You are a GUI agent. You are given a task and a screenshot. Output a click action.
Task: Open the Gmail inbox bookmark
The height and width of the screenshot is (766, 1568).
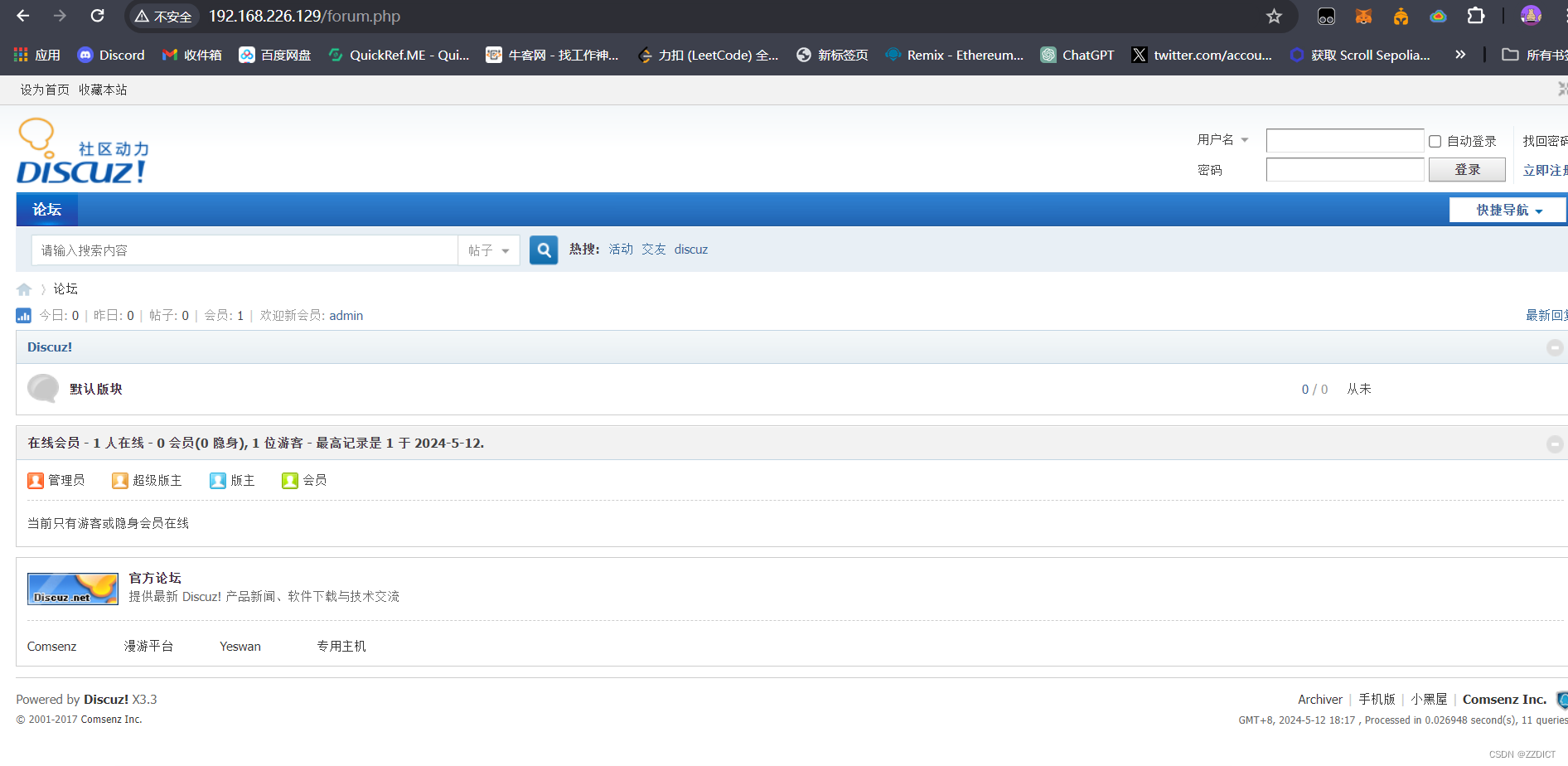192,55
